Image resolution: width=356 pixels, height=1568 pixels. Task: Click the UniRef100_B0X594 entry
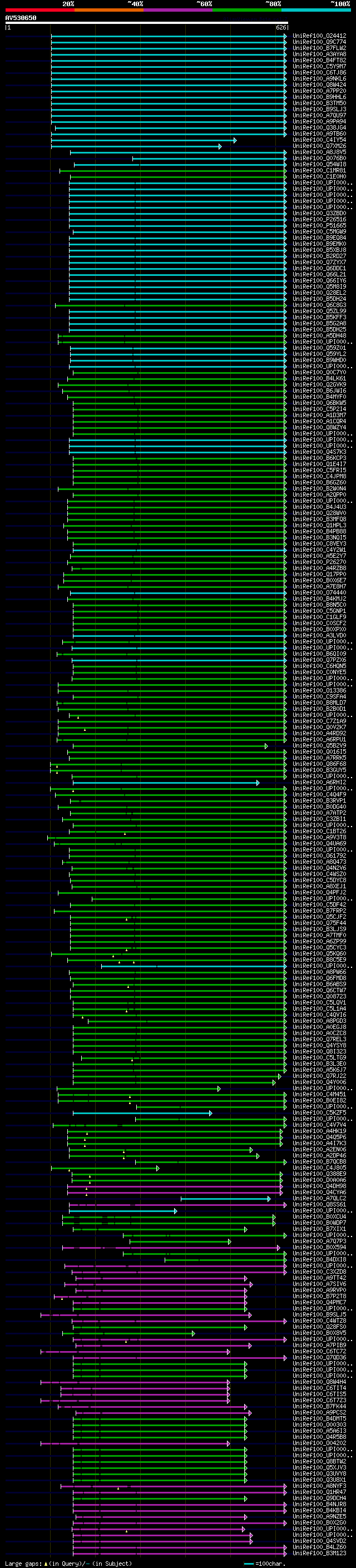tap(319, 1247)
